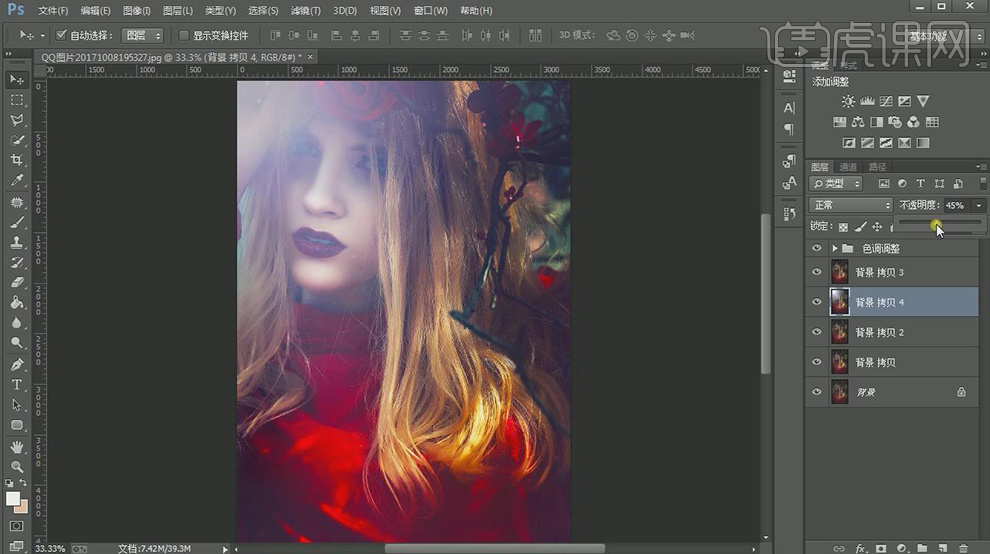This screenshot has height=554, width=990.
Task: Open the layer style fx menu
Action: [859, 548]
